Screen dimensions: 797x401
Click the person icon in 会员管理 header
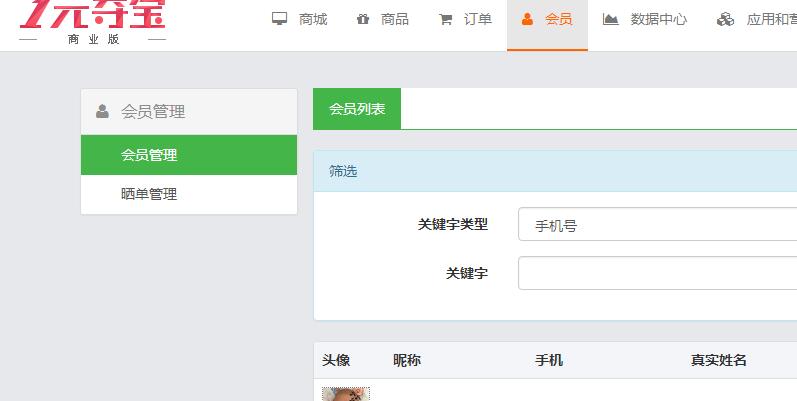pyautogui.click(x=102, y=112)
